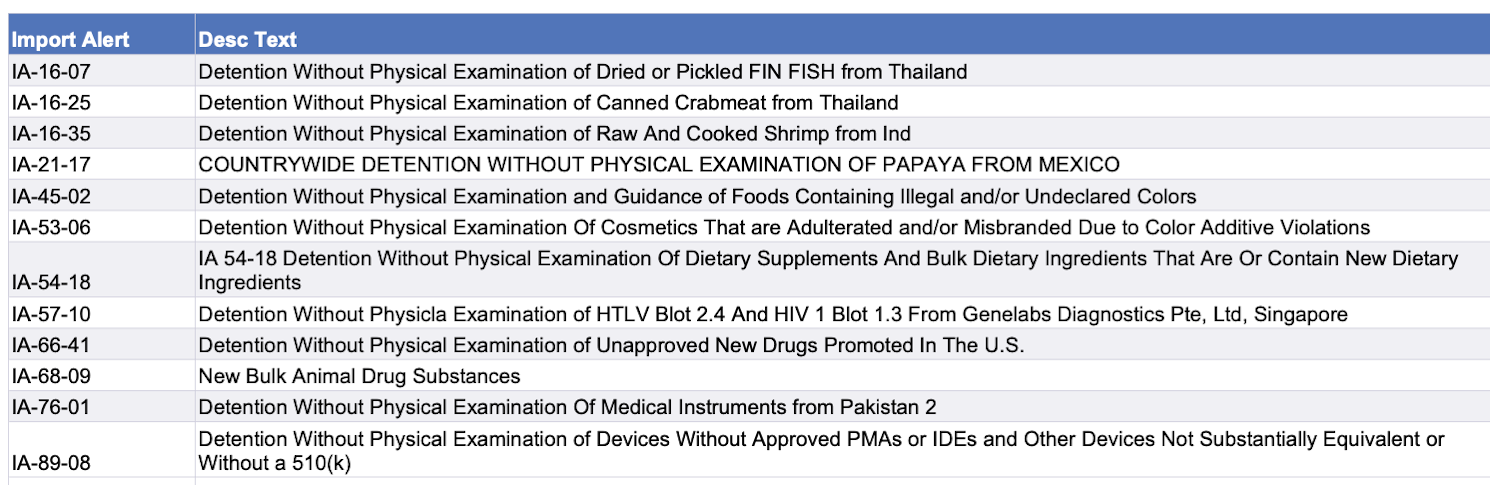Click cell IA-66-41
Image resolution: width=1490 pixels, height=485 pixels.
click(51, 346)
